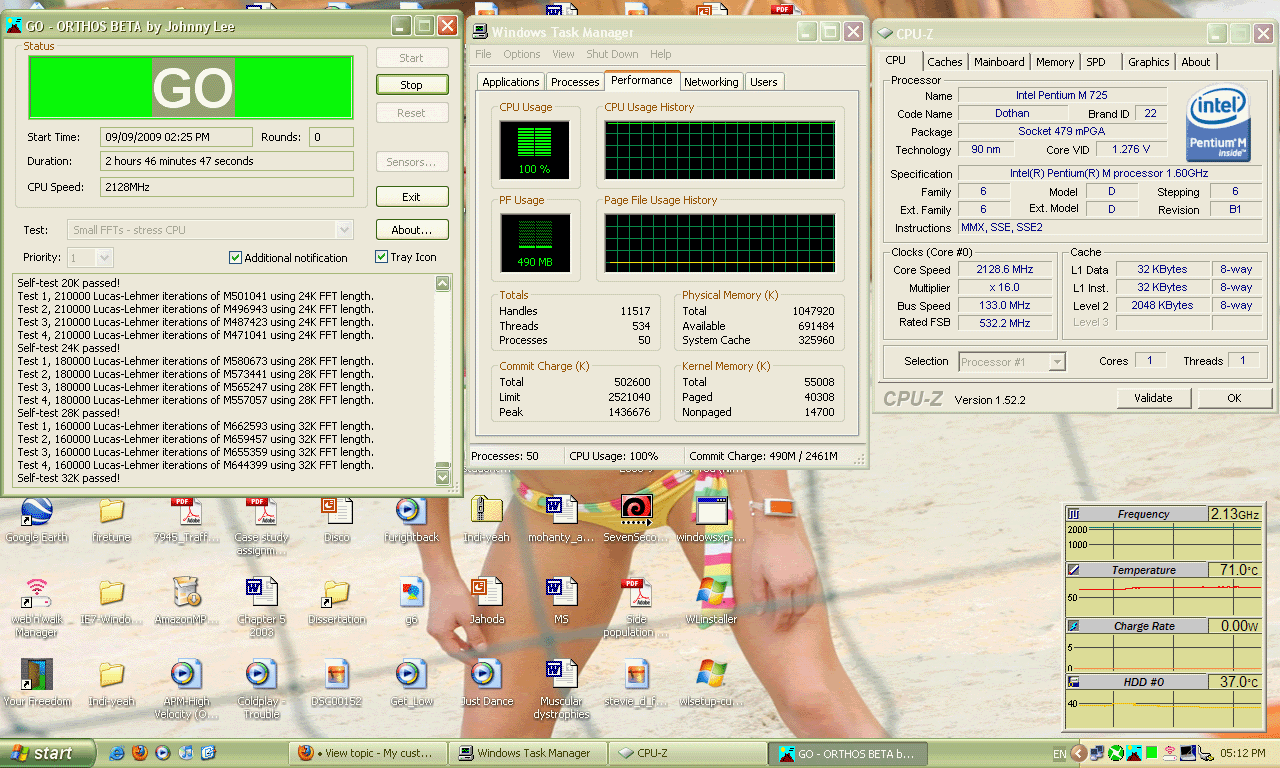Open the Mainboard tab in CPU-Z
Image resolution: width=1280 pixels, height=768 pixels.
pos(999,62)
